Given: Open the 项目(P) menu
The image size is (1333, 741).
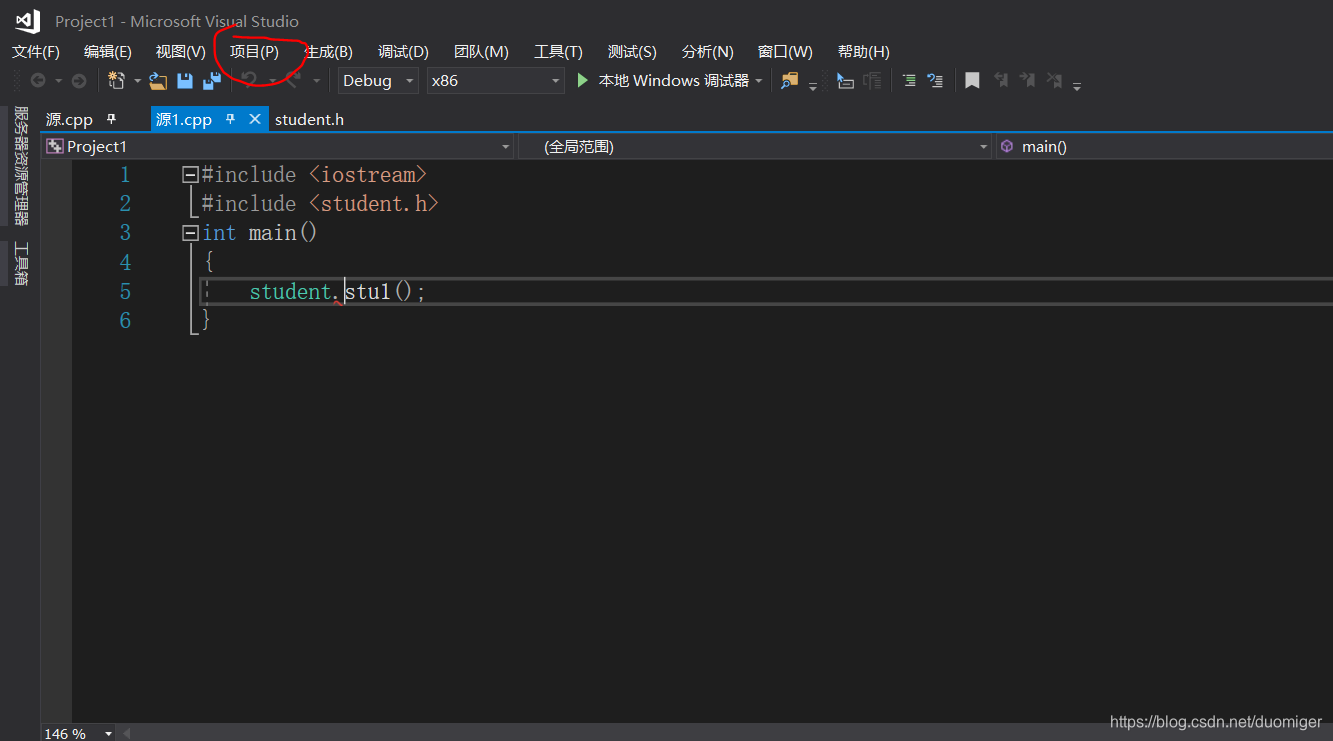Looking at the screenshot, I should pos(254,52).
